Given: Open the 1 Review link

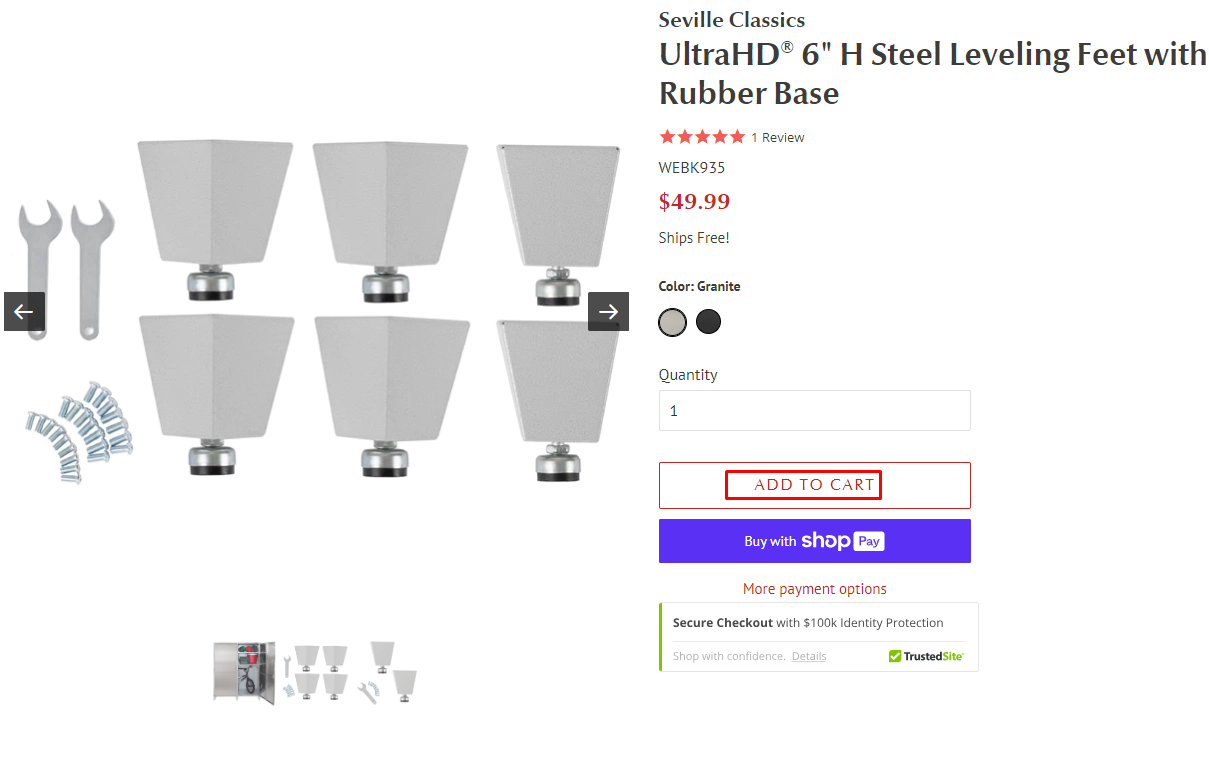Looking at the screenshot, I should tap(778, 137).
